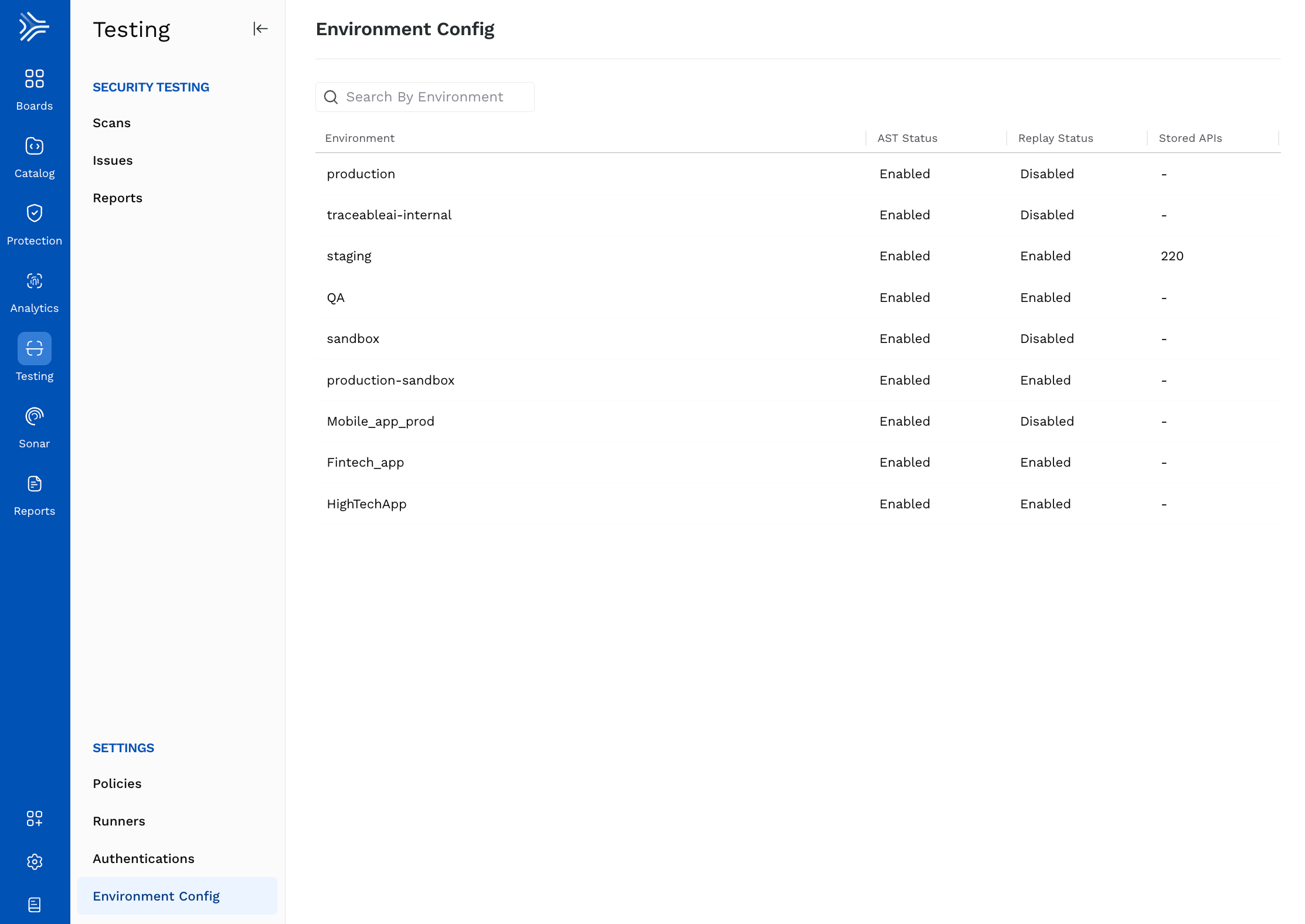The image size is (1305, 924).
Task: Select Environment Config menu item
Action: [177, 896]
